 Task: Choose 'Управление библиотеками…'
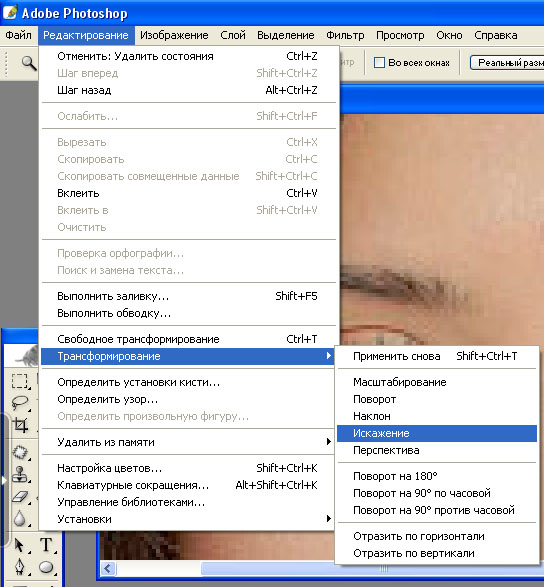coord(188,502)
